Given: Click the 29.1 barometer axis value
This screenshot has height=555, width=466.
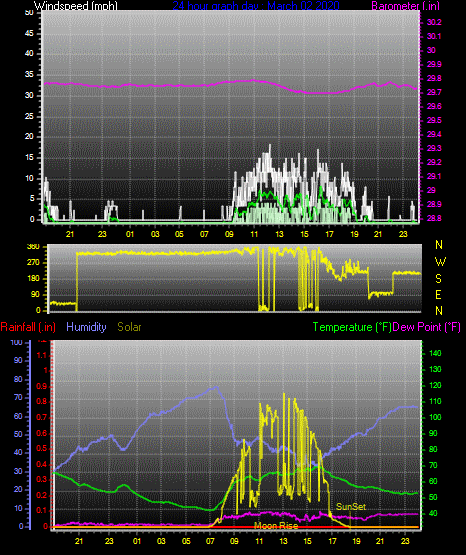Looking at the screenshot, I should pyautogui.click(x=434, y=176).
